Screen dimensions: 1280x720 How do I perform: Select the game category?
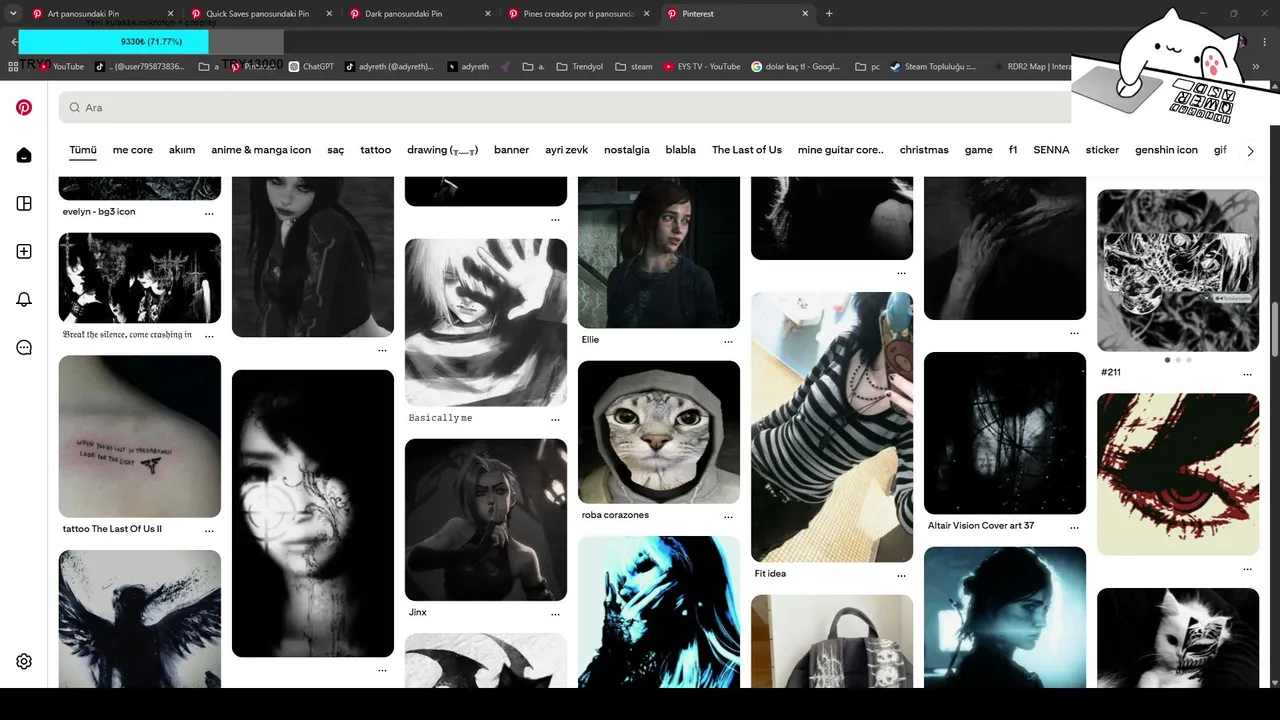pos(979,150)
